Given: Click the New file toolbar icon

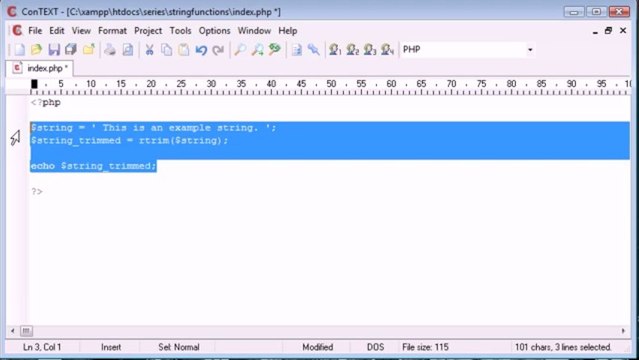Looking at the screenshot, I should pos(19,50).
